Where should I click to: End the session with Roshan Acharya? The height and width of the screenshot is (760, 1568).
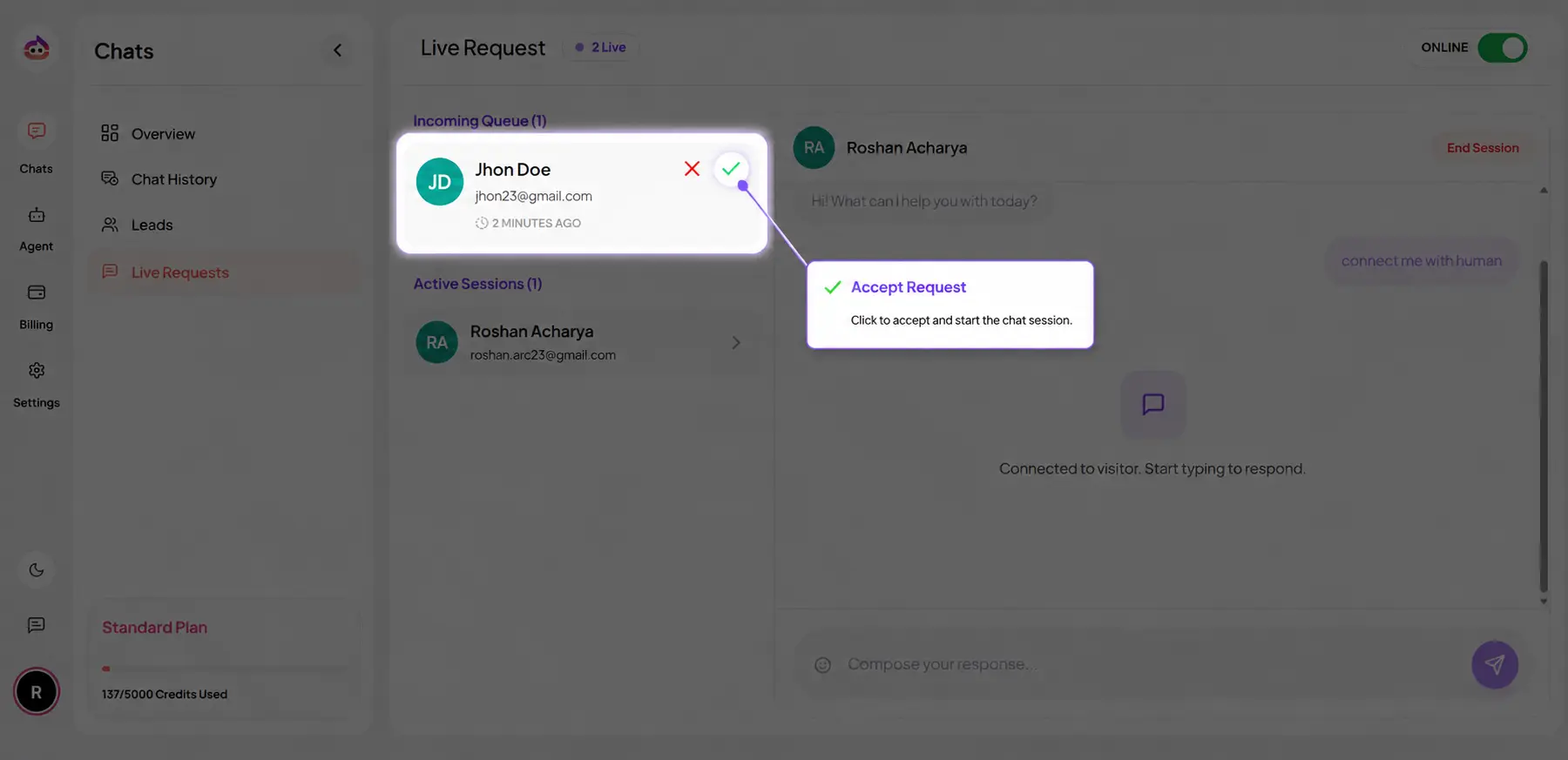pos(1483,148)
